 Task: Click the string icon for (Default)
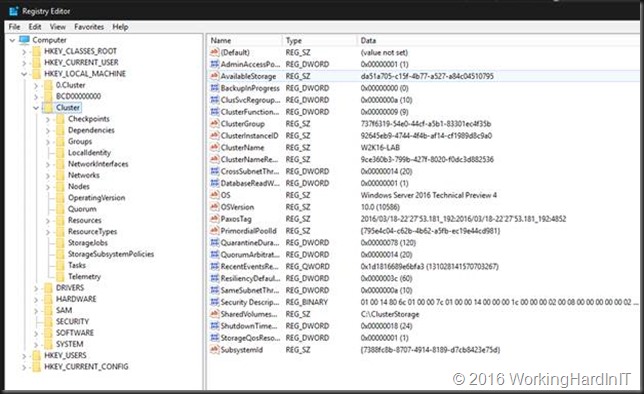(x=214, y=52)
